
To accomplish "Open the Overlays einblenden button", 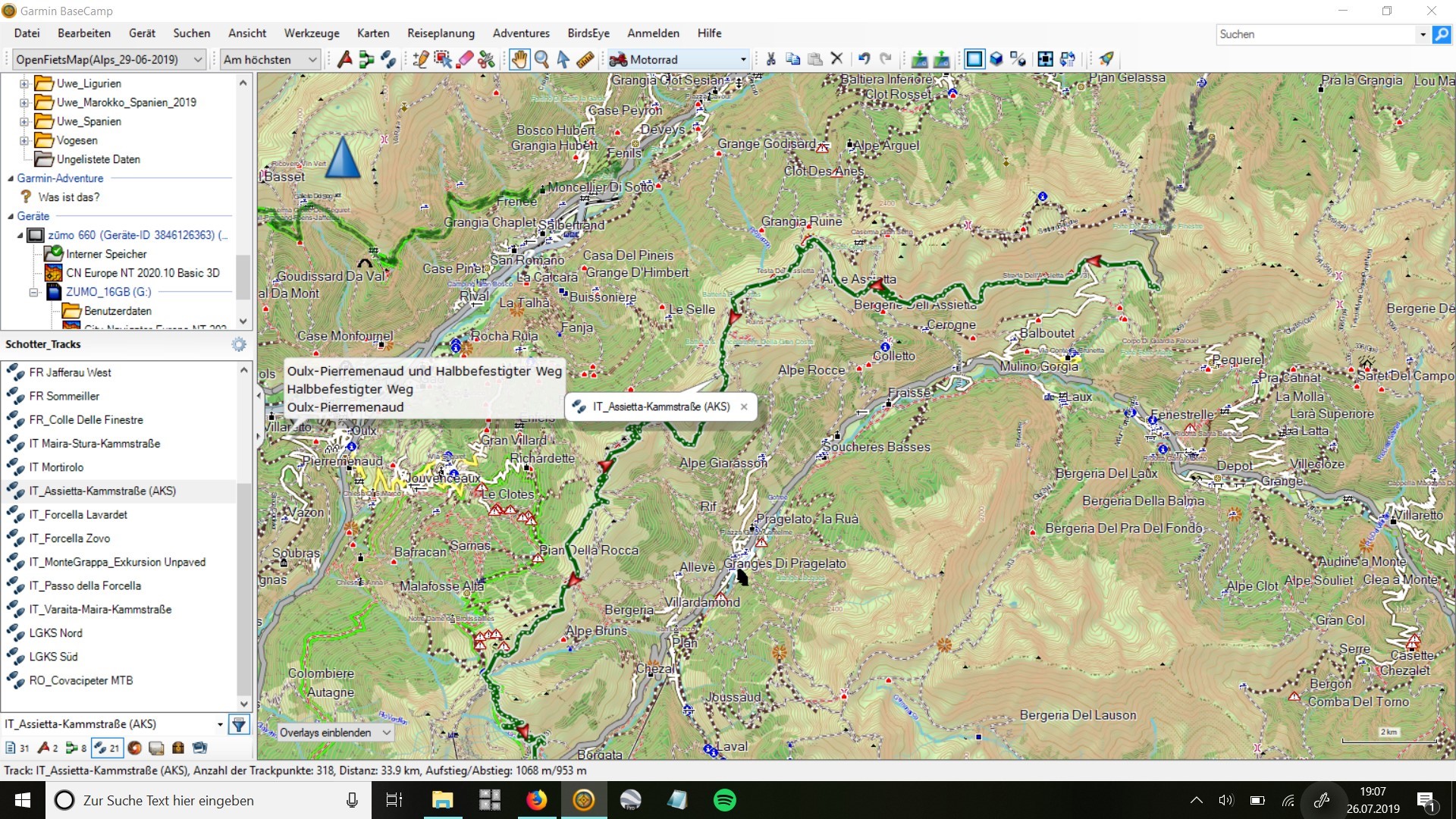I will point(334,733).
